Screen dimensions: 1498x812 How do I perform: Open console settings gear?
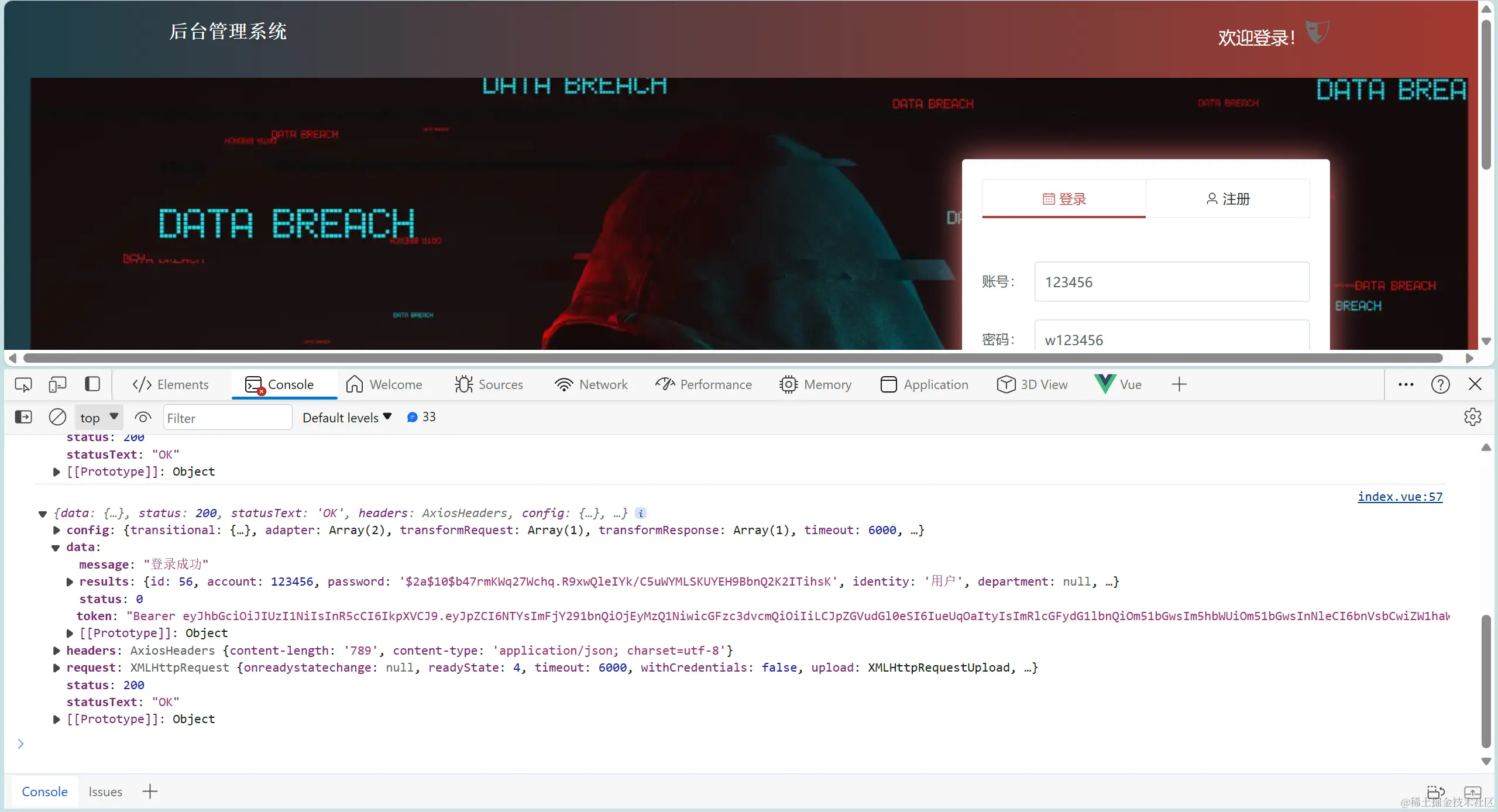[x=1472, y=417]
